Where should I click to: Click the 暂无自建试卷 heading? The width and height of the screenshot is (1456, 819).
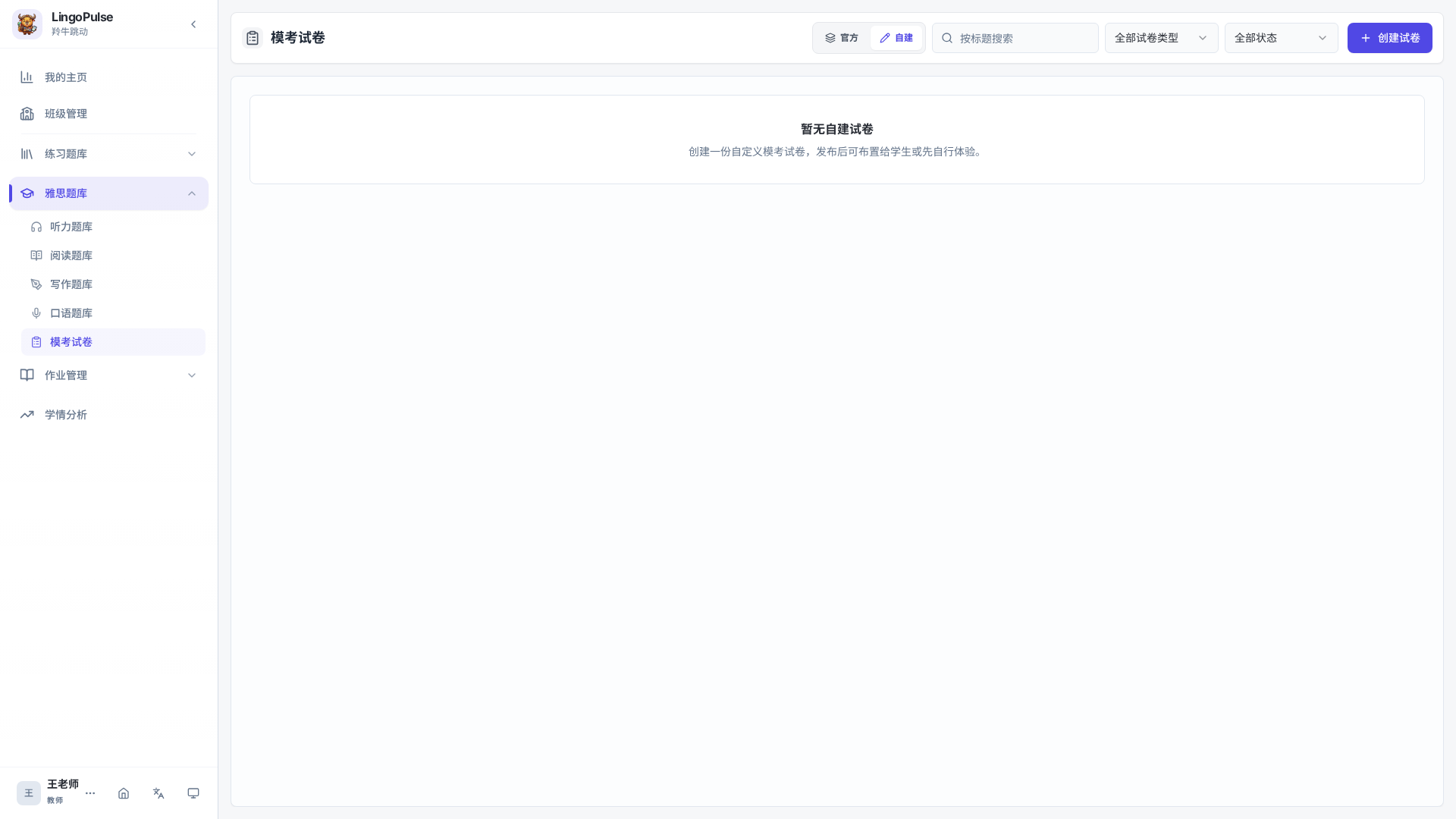point(837,130)
